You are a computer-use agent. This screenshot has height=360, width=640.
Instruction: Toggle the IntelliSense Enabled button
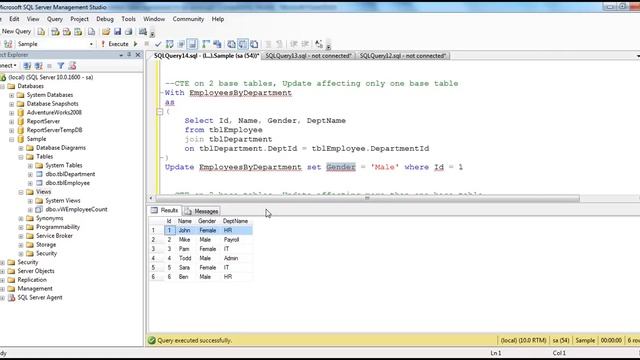pyautogui.click(x=193, y=44)
